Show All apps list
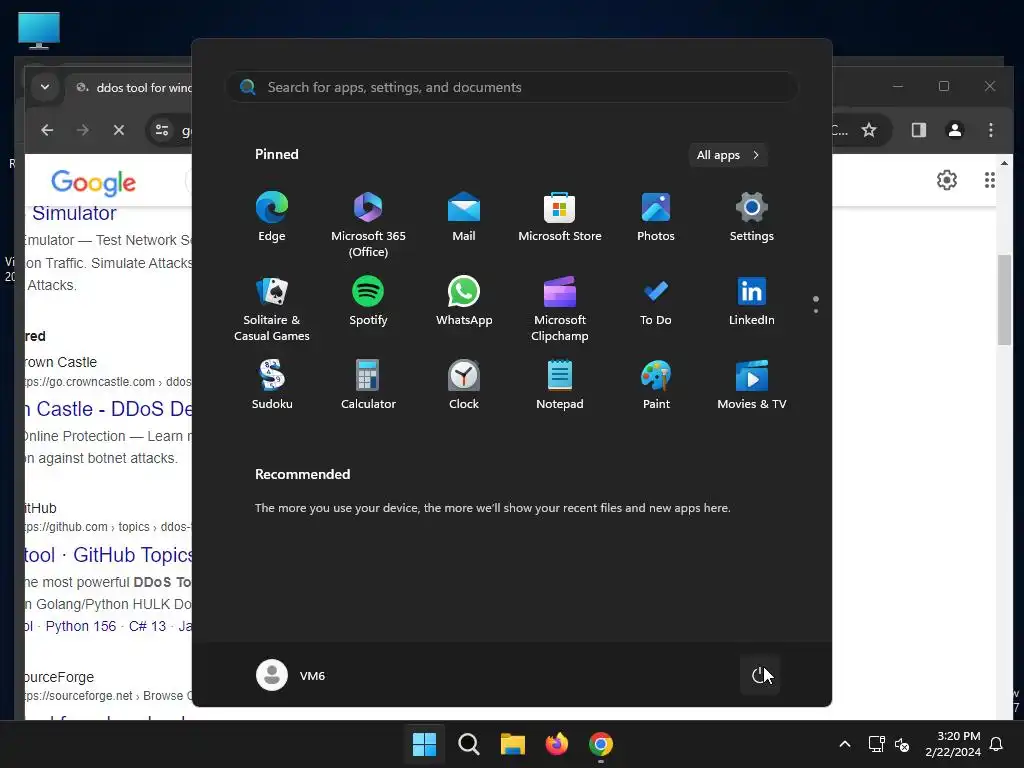Image resolution: width=1024 pixels, height=768 pixels. (x=728, y=155)
